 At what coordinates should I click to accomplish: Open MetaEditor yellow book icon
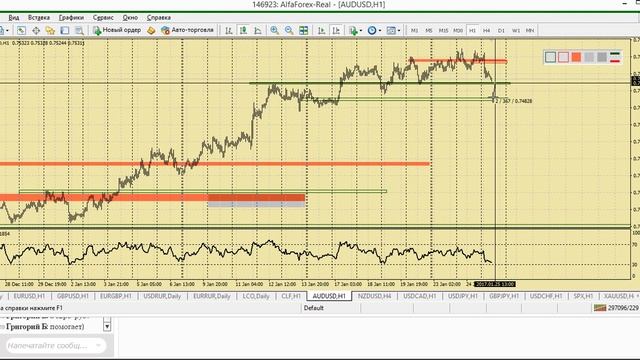coord(151,31)
